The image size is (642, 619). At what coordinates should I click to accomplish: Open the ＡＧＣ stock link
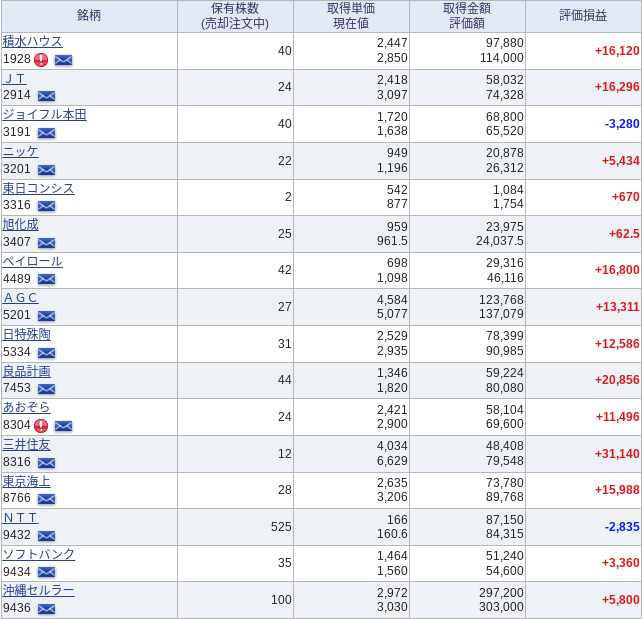tap(20, 298)
